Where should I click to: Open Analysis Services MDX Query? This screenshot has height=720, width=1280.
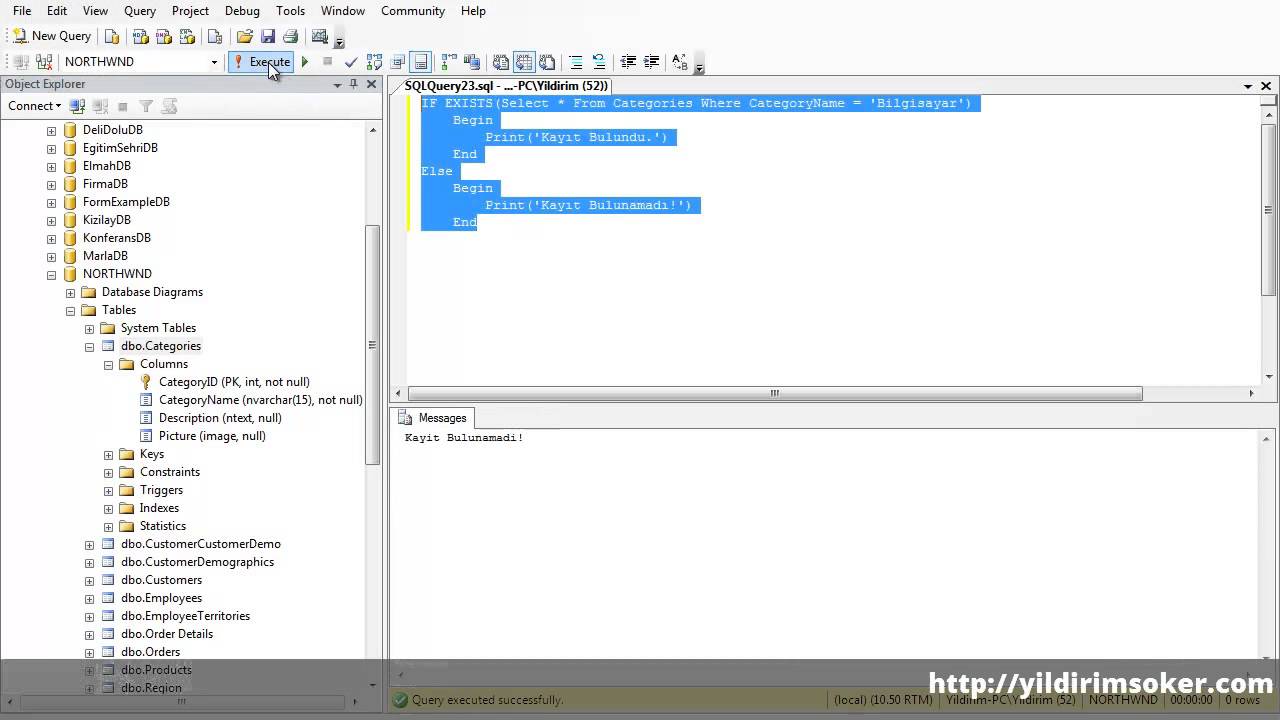[x=141, y=36]
